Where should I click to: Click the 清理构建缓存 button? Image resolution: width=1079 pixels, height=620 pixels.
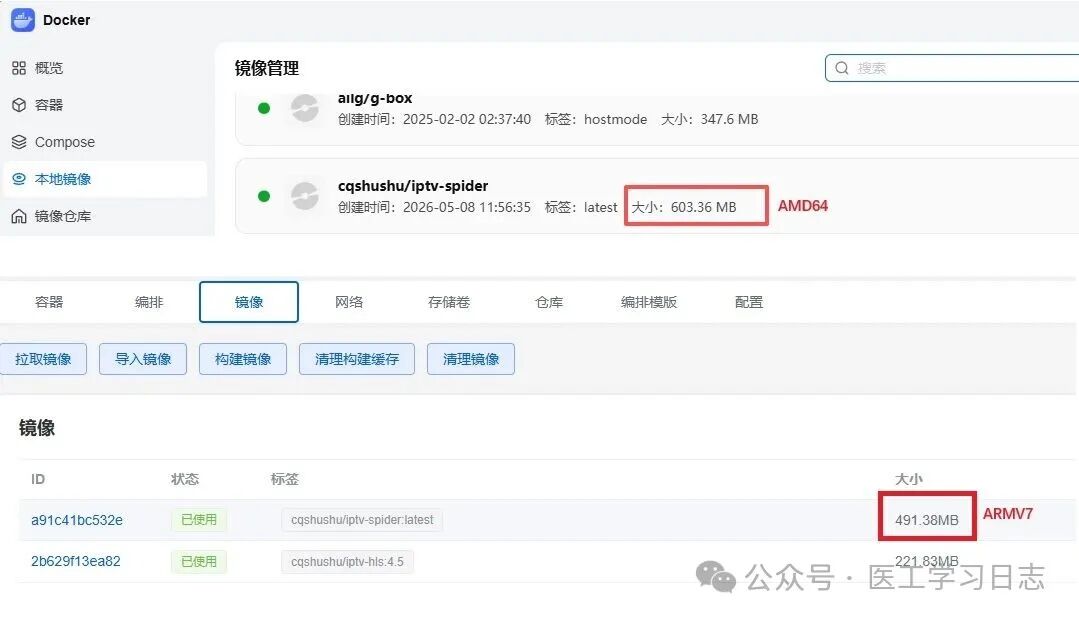(x=356, y=359)
